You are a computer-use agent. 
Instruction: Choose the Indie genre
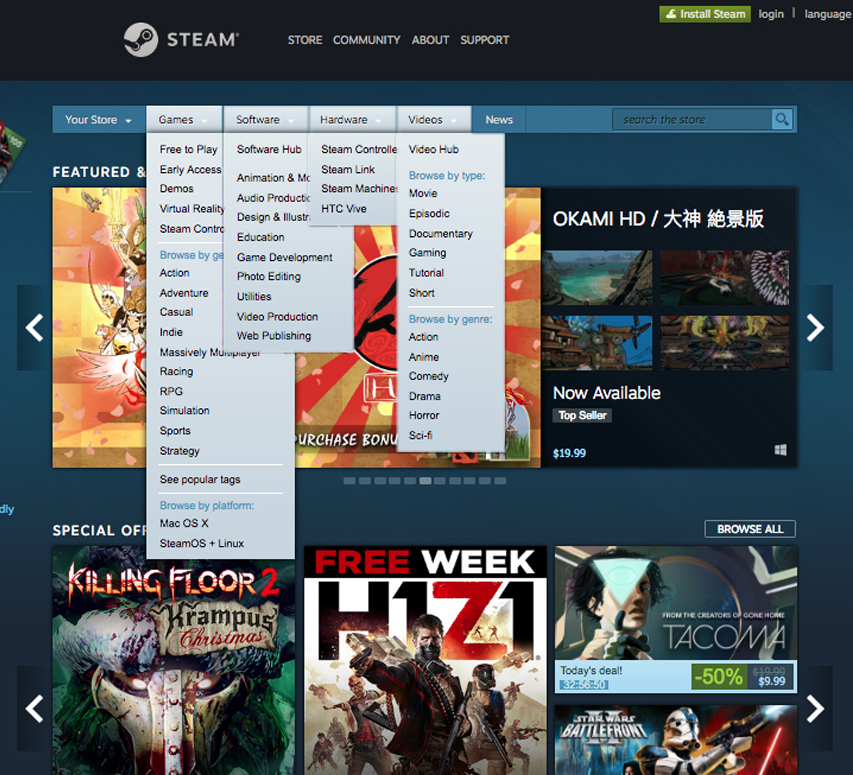coord(171,332)
